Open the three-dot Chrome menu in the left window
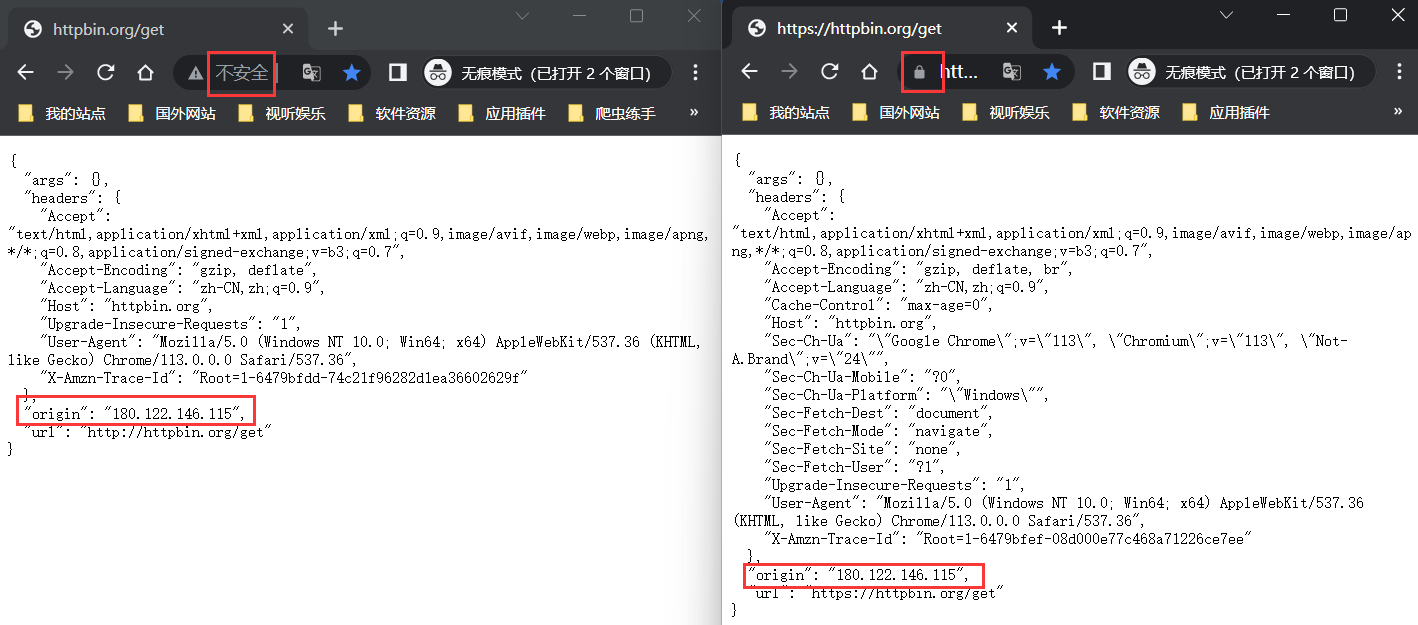1418x625 pixels. (x=696, y=73)
